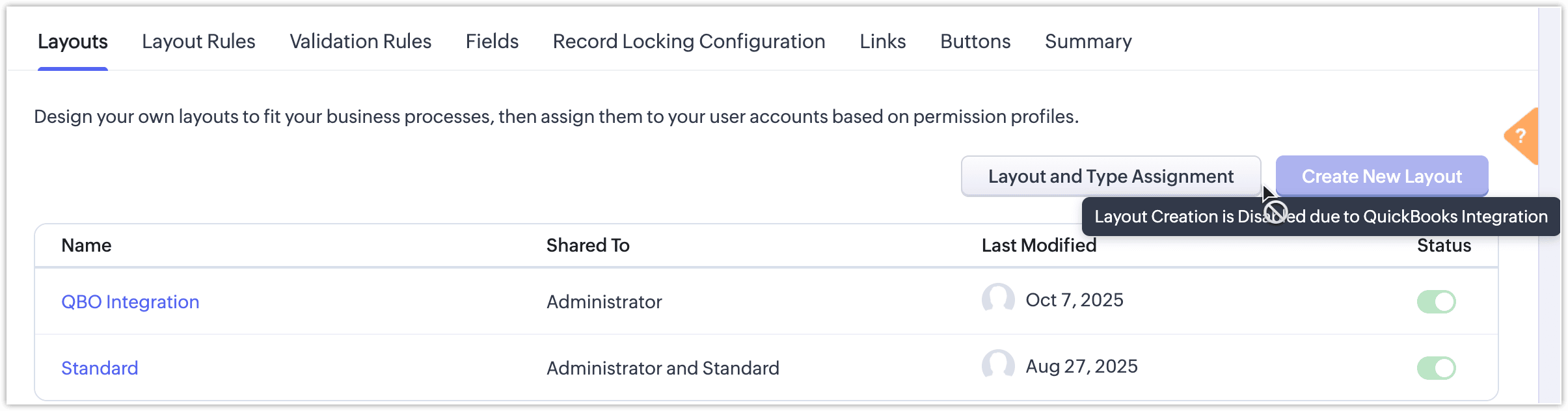
Task: Select the Links tab
Action: [x=882, y=42]
